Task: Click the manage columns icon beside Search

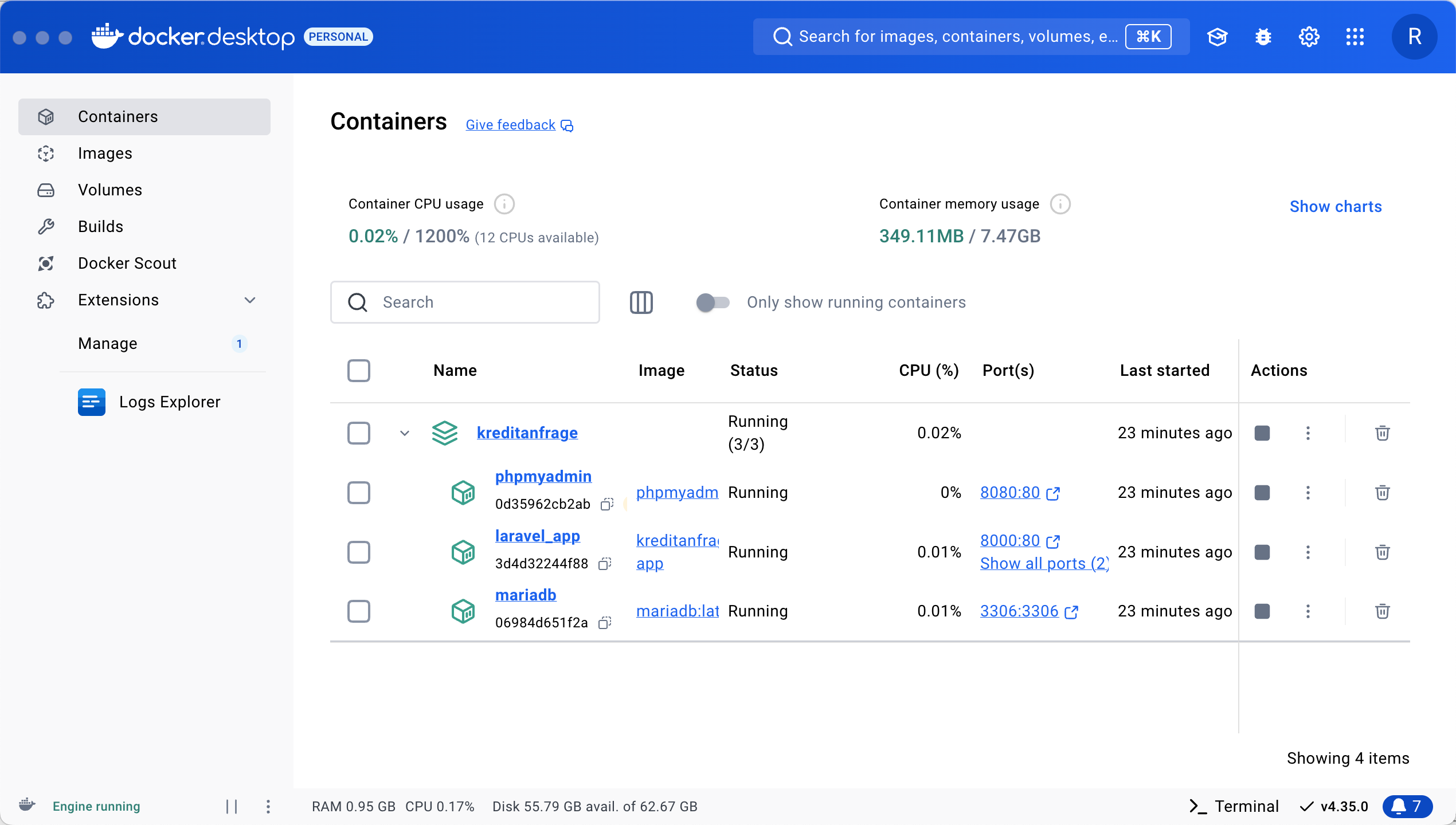Action: [641, 302]
